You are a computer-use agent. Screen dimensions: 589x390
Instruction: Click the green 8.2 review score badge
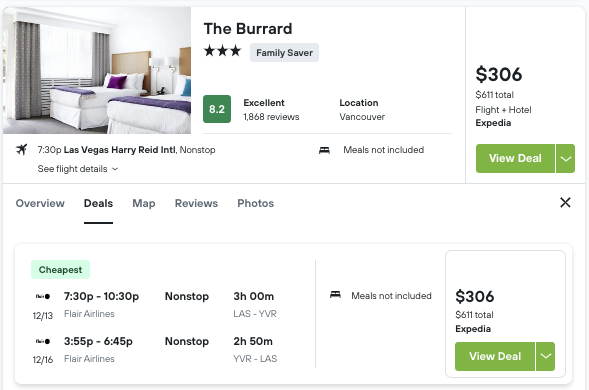[217, 109]
